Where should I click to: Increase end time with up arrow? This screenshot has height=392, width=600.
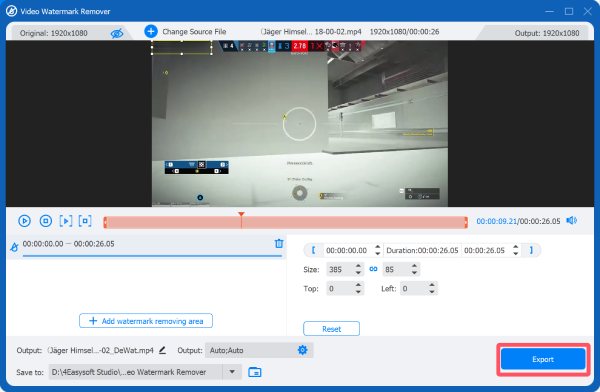click(x=515, y=247)
